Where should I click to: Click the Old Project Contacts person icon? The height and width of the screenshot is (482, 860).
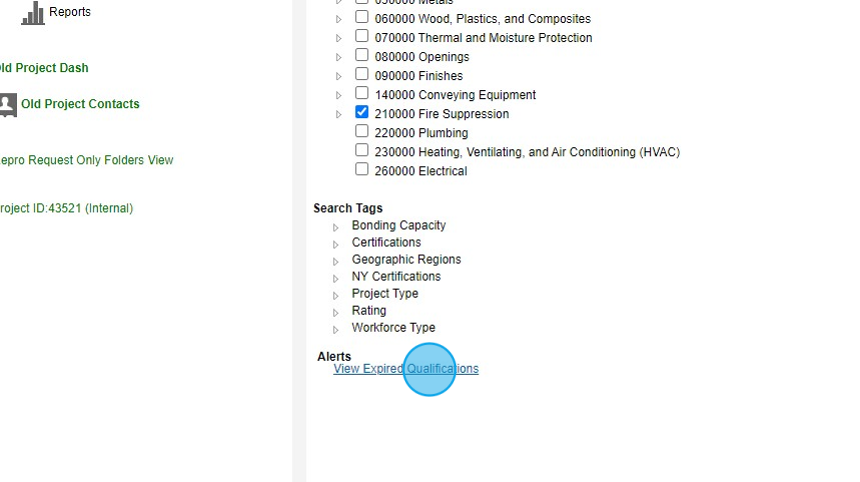[x=8, y=104]
